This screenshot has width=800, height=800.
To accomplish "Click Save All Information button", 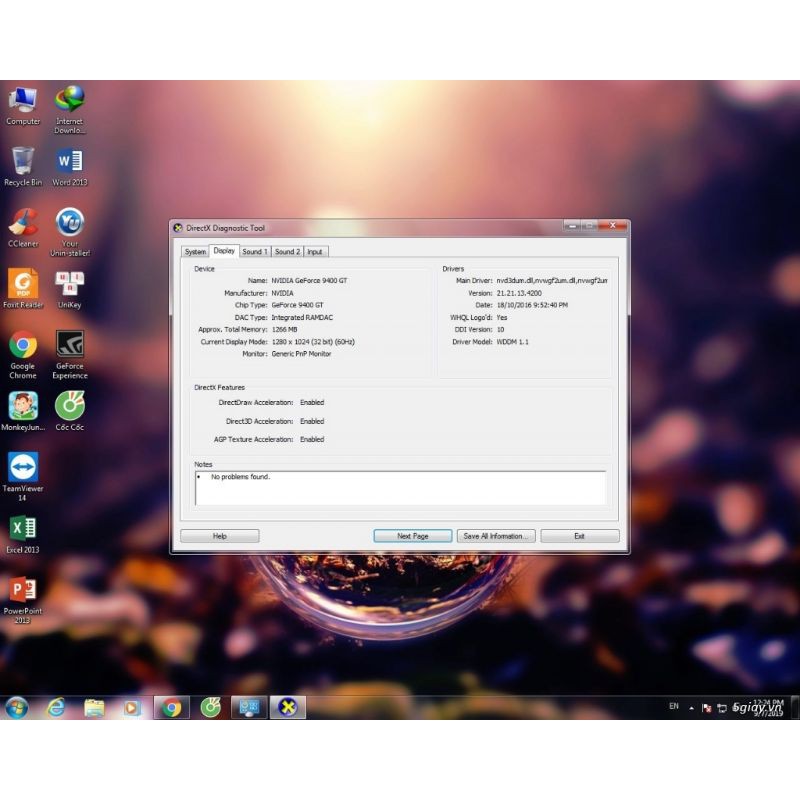I will (x=495, y=536).
